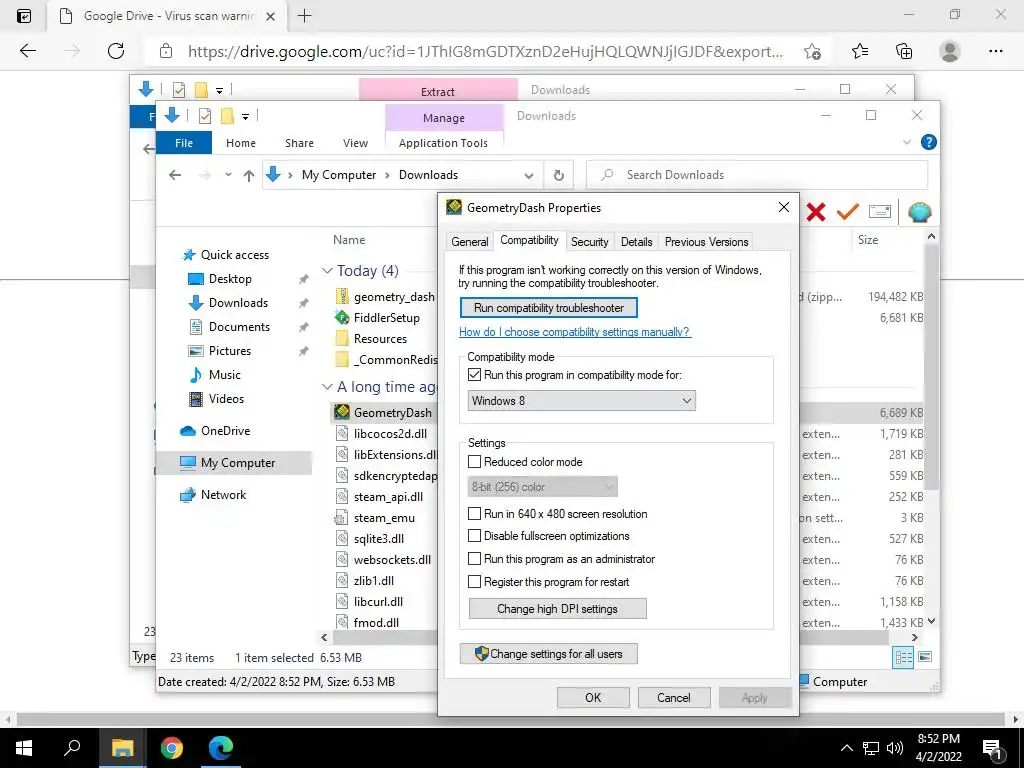This screenshot has width=1024, height=768.
Task: Check Disable fullscreen optimizations
Action: tap(475, 536)
